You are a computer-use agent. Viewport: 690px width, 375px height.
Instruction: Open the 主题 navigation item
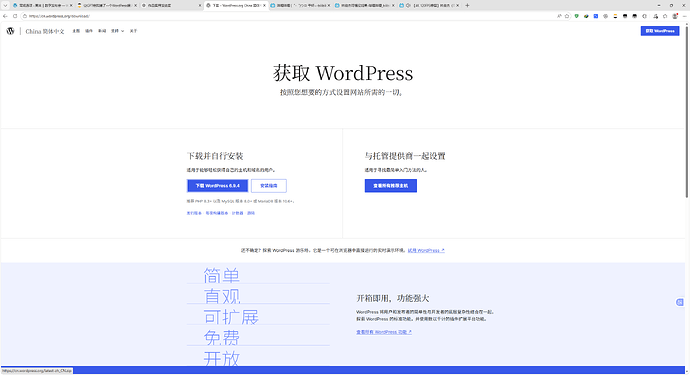[x=76, y=31]
